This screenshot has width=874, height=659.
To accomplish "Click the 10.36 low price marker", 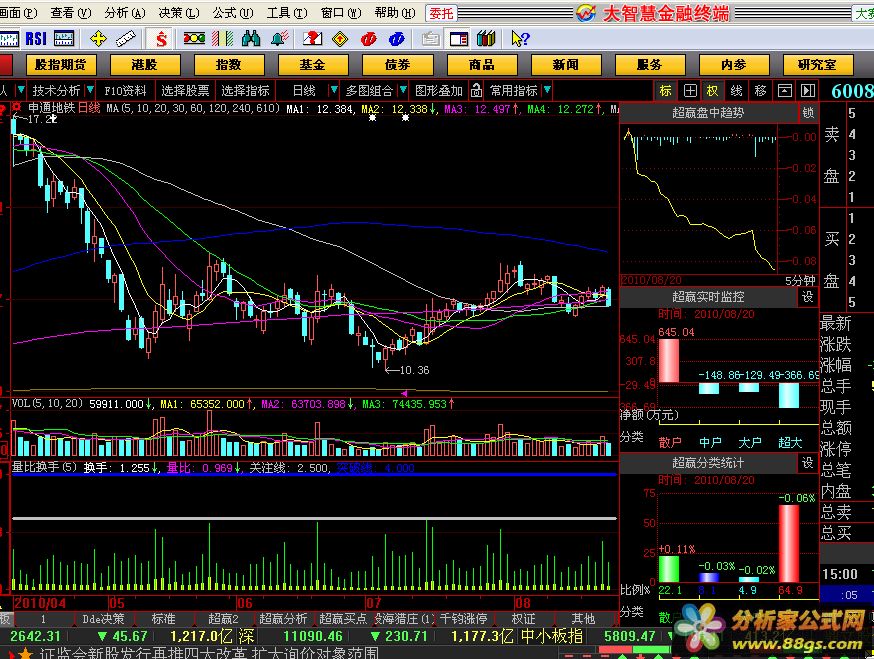I will 414,370.
